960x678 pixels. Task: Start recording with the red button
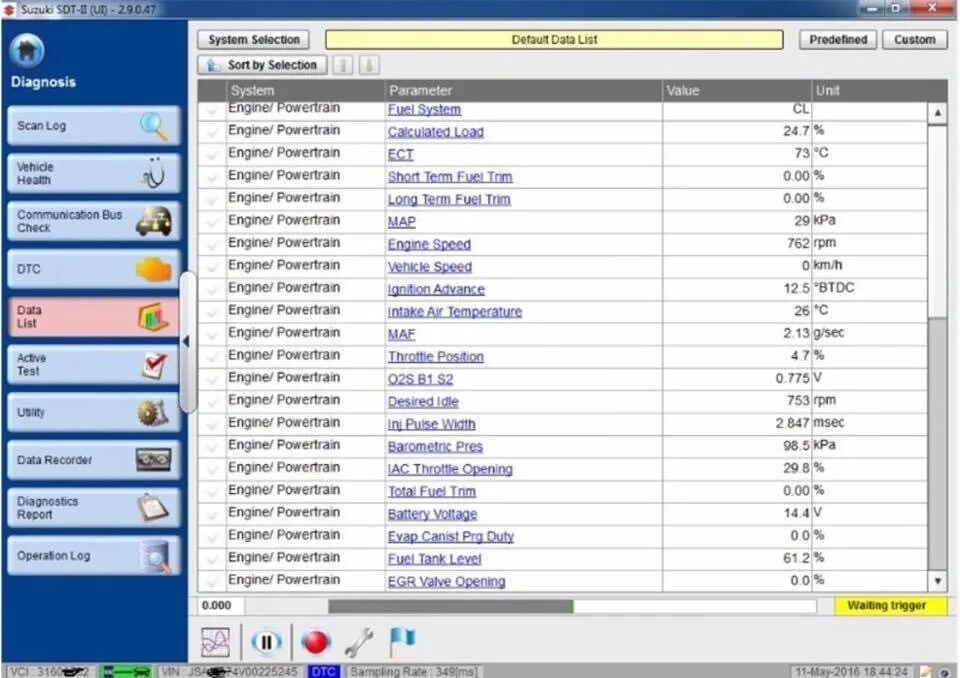click(x=316, y=642)
